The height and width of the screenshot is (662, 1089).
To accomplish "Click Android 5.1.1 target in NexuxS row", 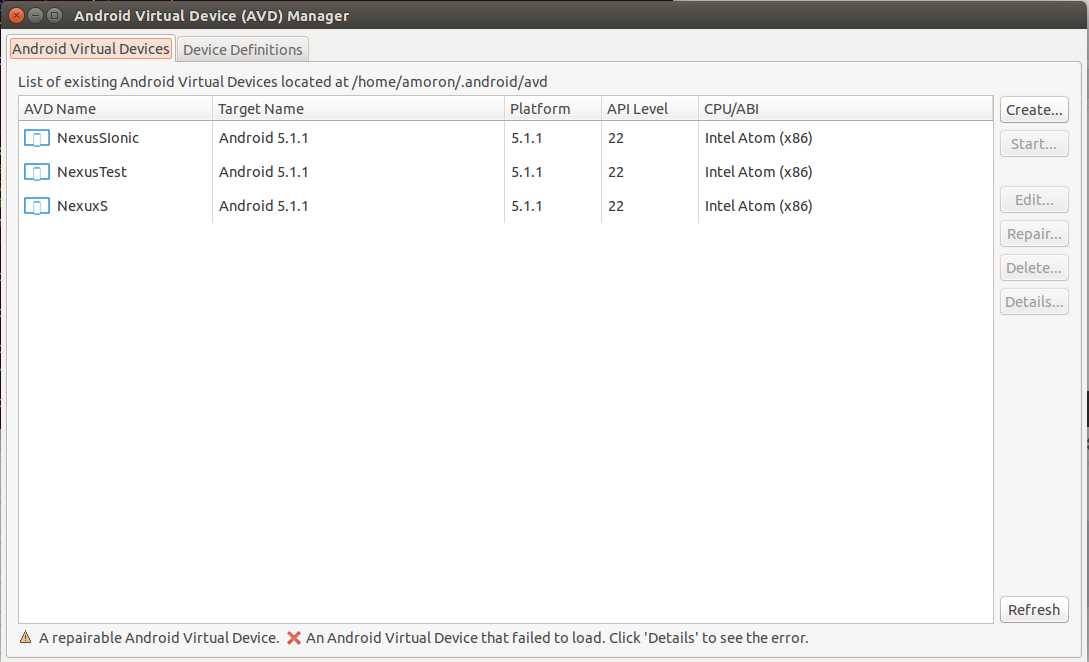I will pos(263,206).
